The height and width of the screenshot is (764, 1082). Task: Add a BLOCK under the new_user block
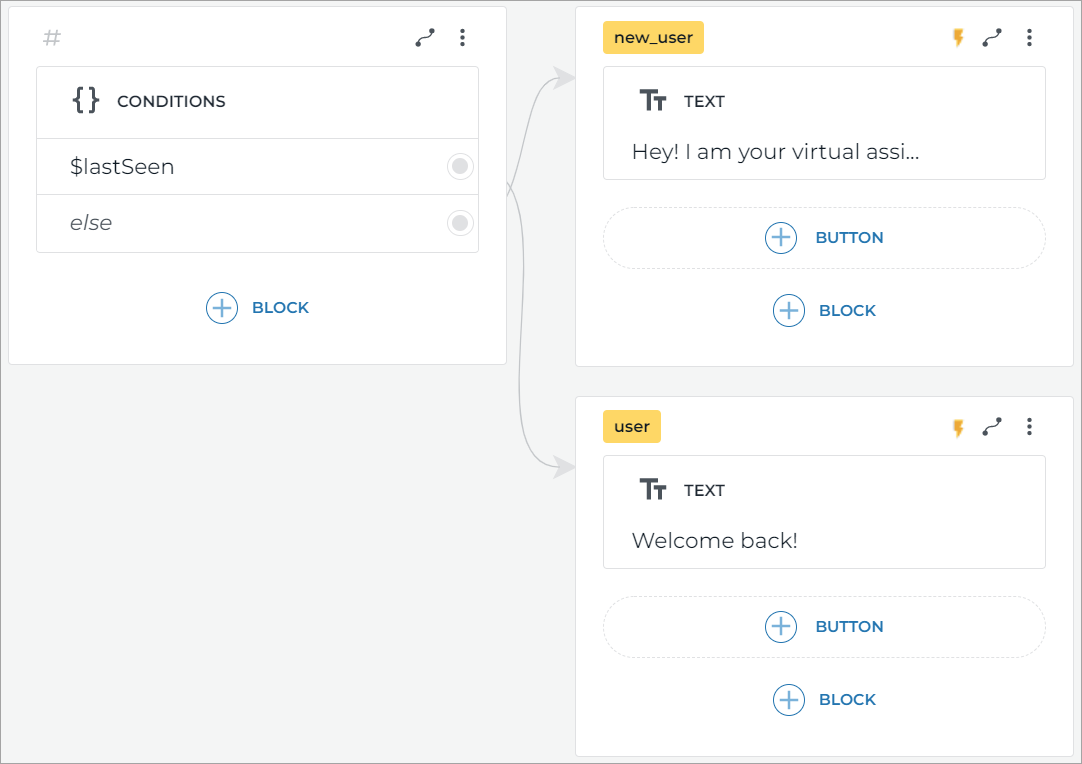coord(824,310)
